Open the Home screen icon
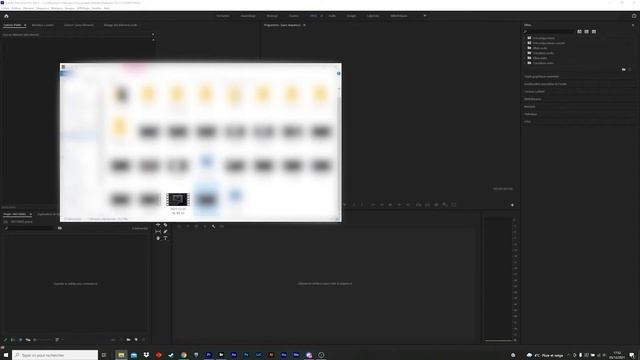Image resolution: width=640 pixels, height=360 pixels. point(6,16)
